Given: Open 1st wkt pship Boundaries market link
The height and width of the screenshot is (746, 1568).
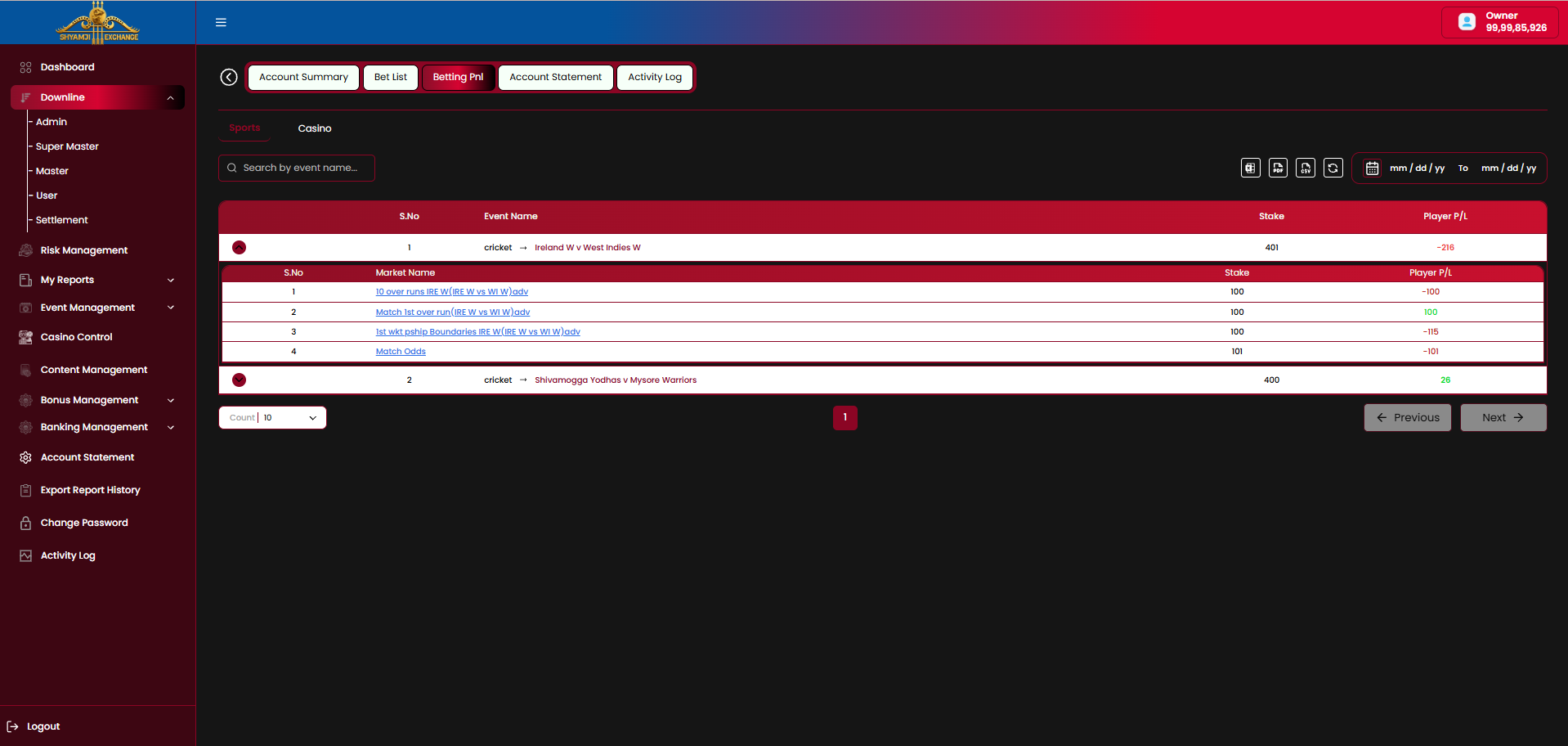Looking at the screenshot, I should click(478, 332).
